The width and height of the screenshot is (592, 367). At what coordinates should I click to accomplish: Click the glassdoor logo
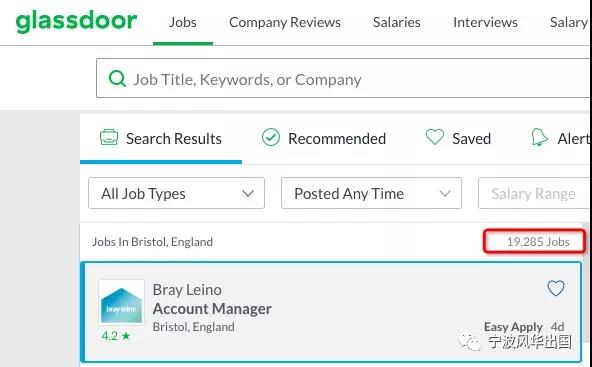76,22
